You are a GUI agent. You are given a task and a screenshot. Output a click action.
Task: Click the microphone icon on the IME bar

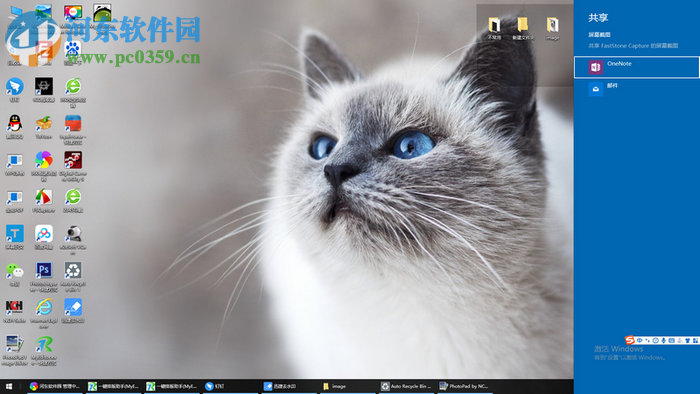(663, 340)
